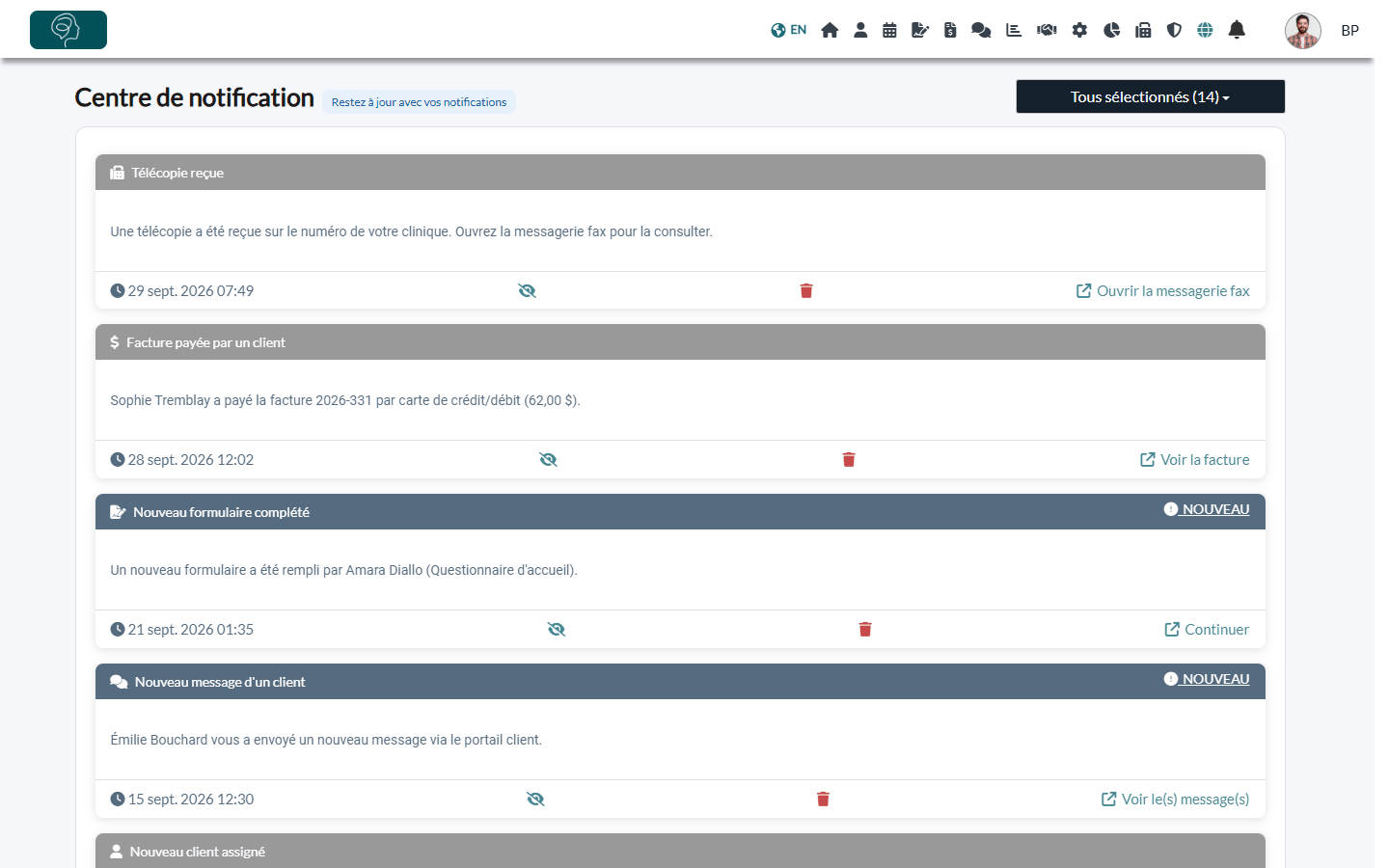Click Voir le(s) message(s) link
The width and height of the screenshot is (1389, 868).
[x=1175, y=799]
